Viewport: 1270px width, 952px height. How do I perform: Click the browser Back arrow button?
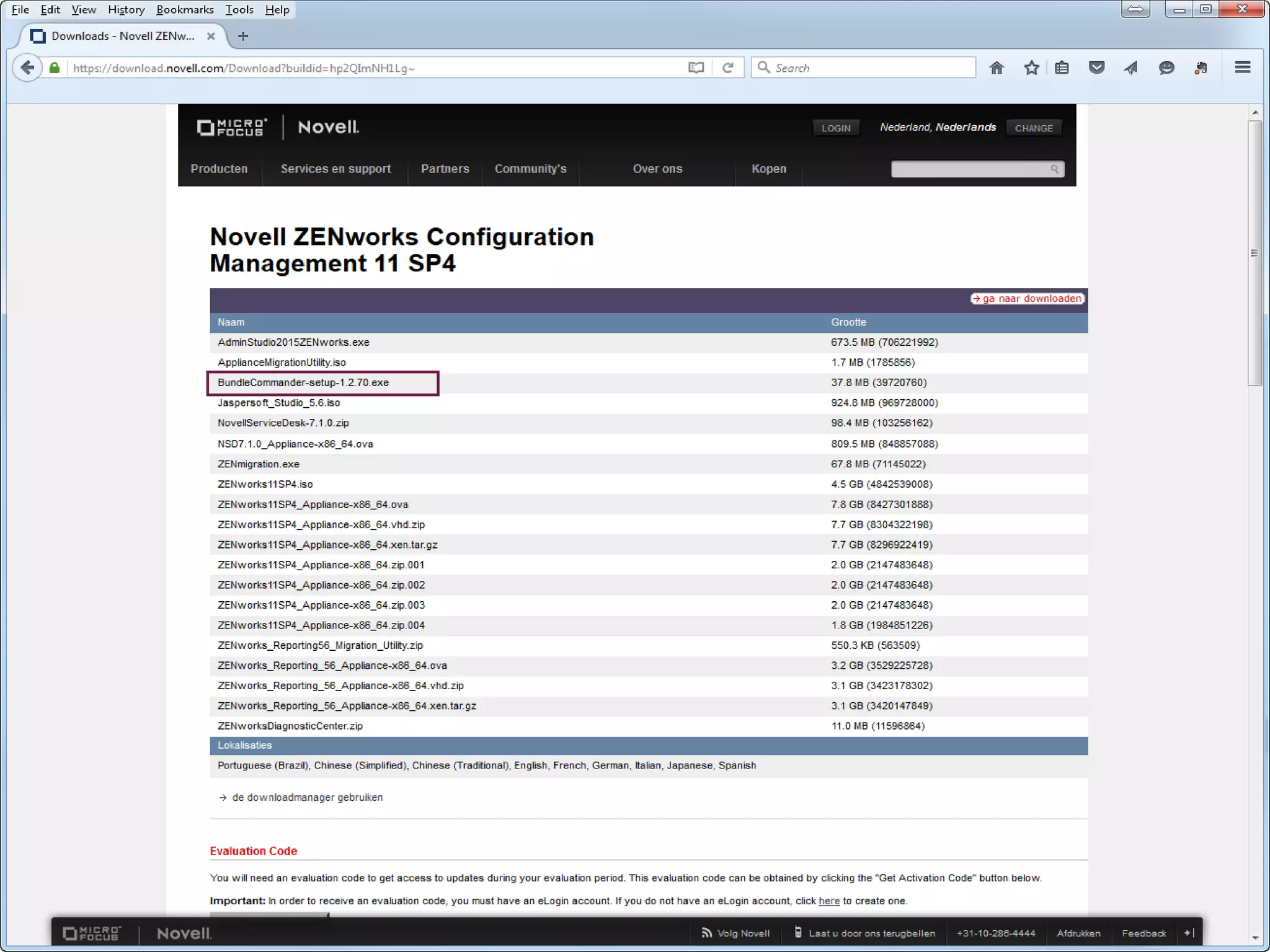coord(27,68)
